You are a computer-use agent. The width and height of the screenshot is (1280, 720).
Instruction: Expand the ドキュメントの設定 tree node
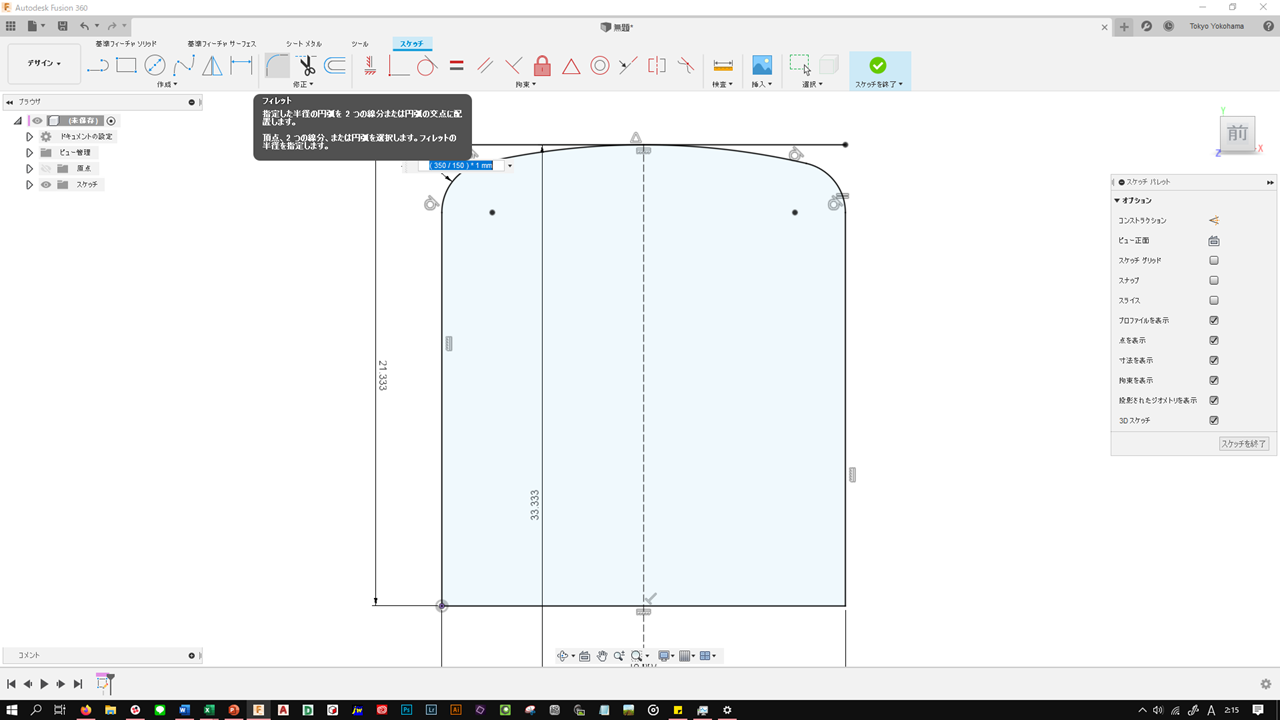click(x=30, y=137)
